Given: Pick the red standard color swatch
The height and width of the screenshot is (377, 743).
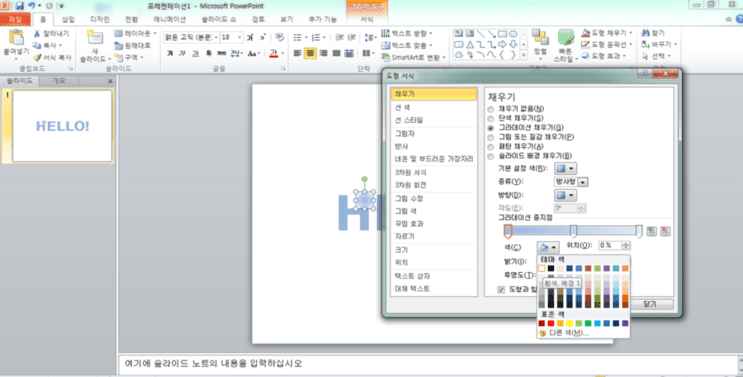Looking at the screenshot, I should tap(551, 323).
